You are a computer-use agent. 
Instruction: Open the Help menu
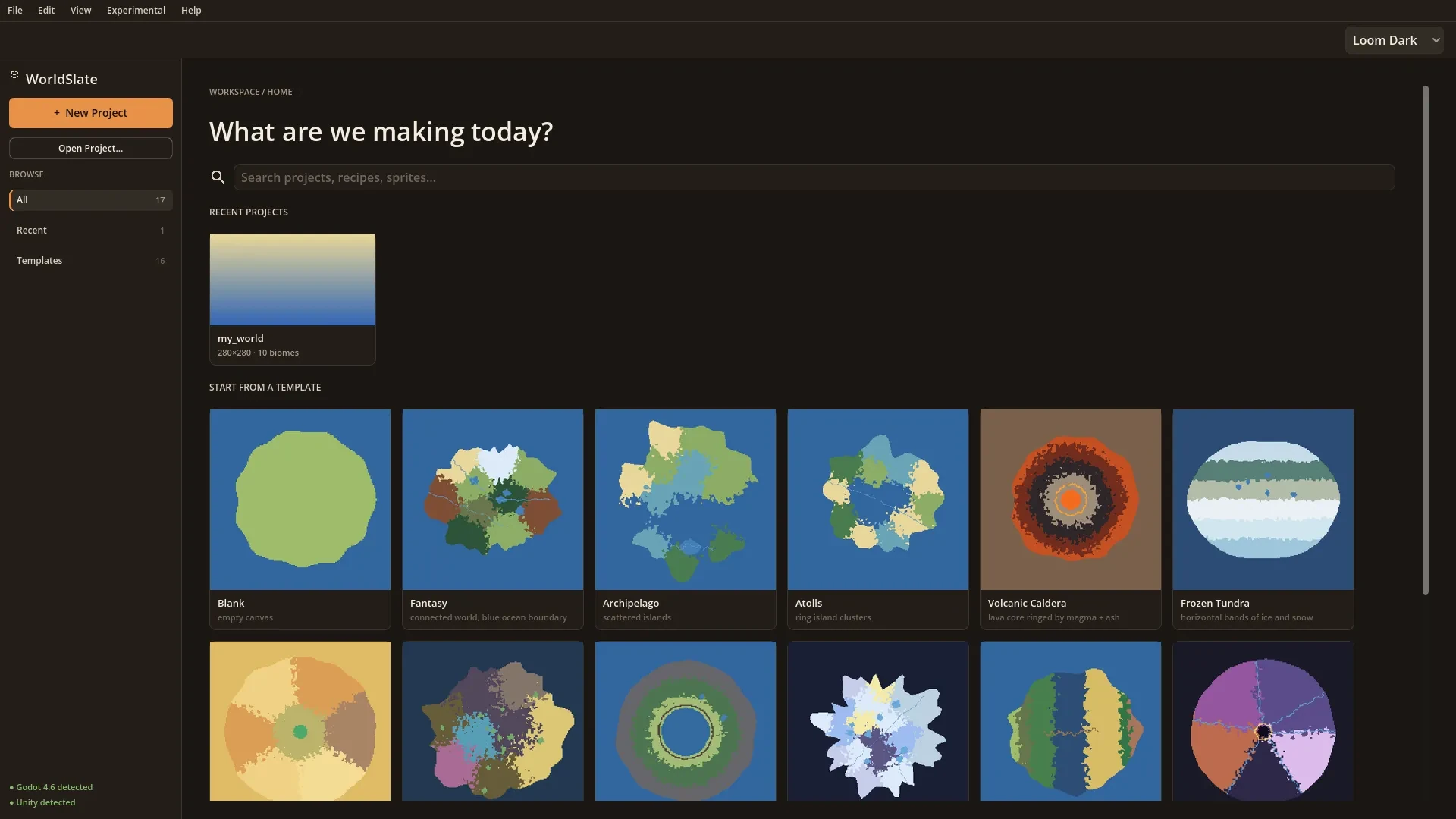click(x=191, y=10)
